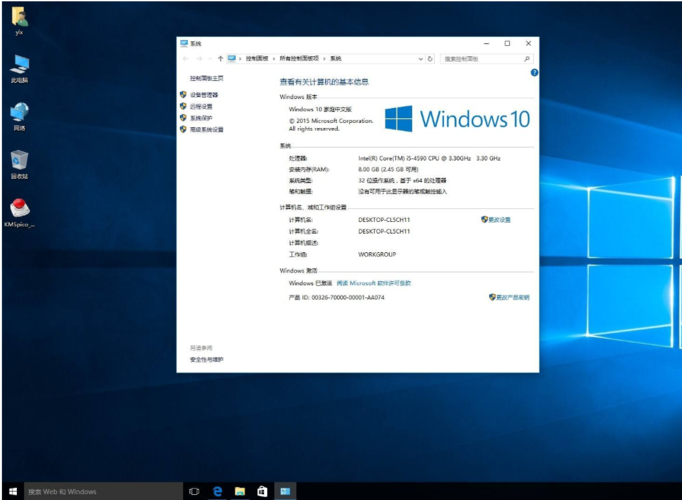Open Security and Maintenance link
This screenshot has height=500, width=682.
(x=207, y=360)
